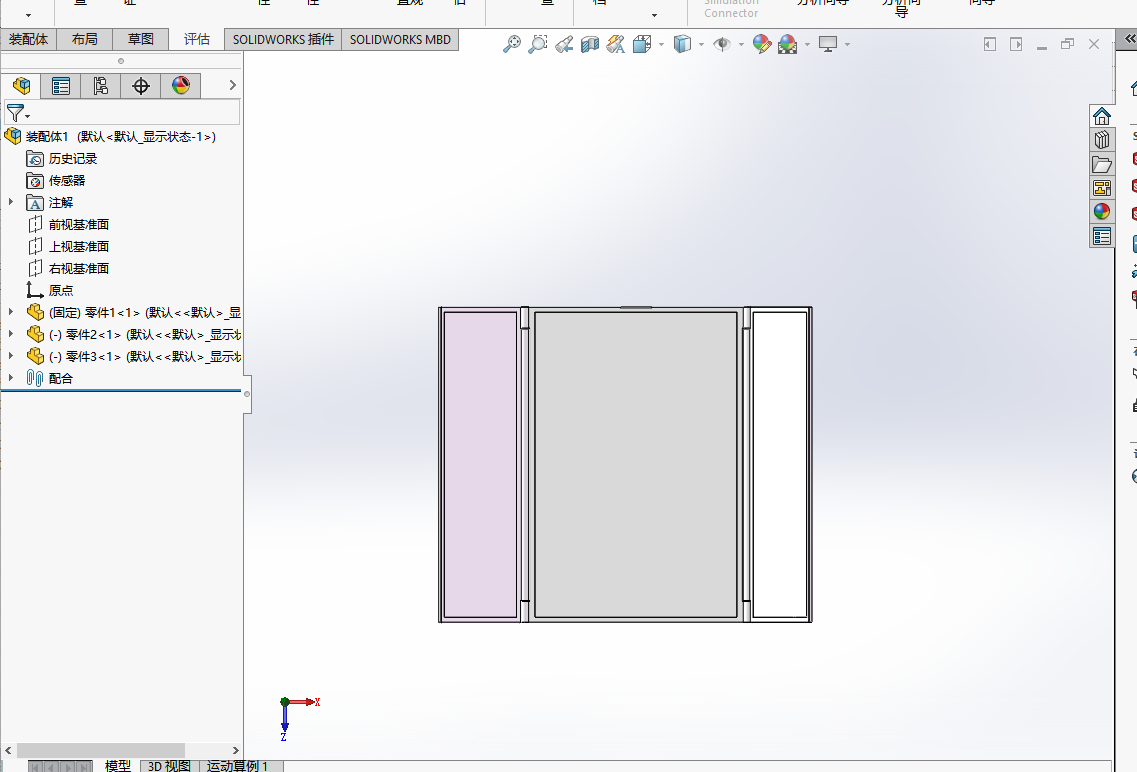
Task: Click the scroll-left arrow of tree panel
Action: tap(8, 750)
